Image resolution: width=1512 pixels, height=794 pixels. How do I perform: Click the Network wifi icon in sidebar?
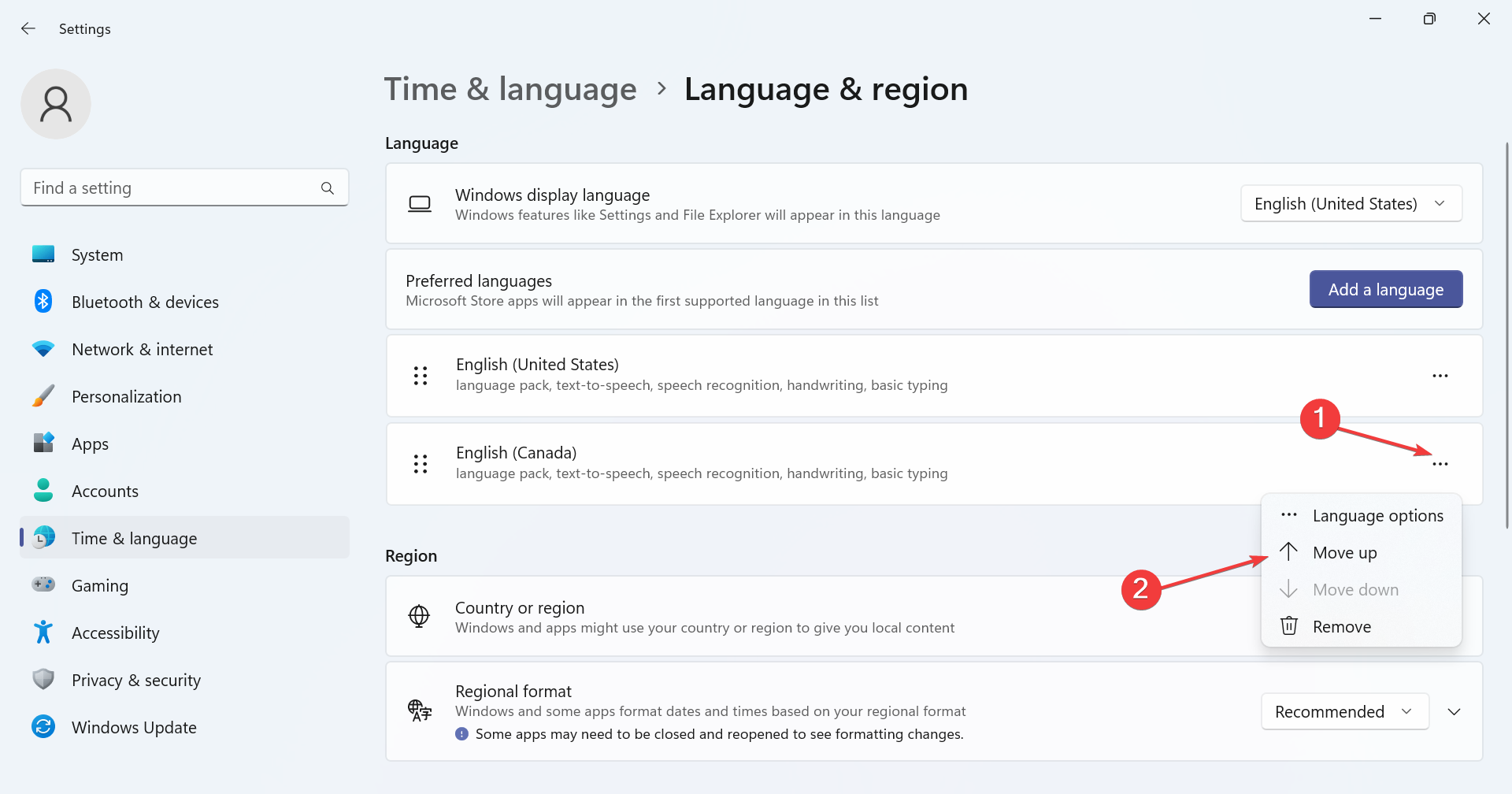tap(43, 349)
